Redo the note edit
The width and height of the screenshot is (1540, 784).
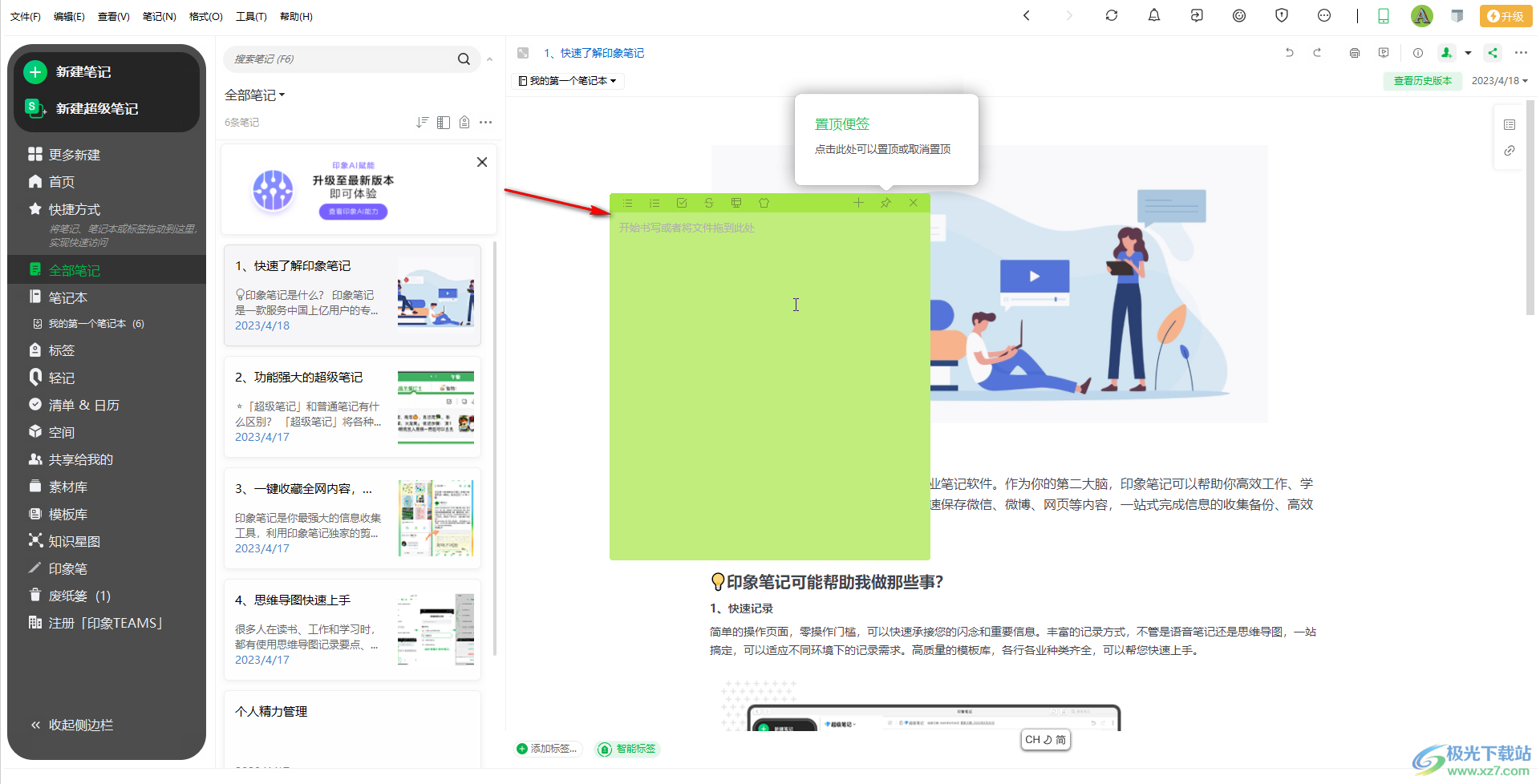pos(1317,53)
